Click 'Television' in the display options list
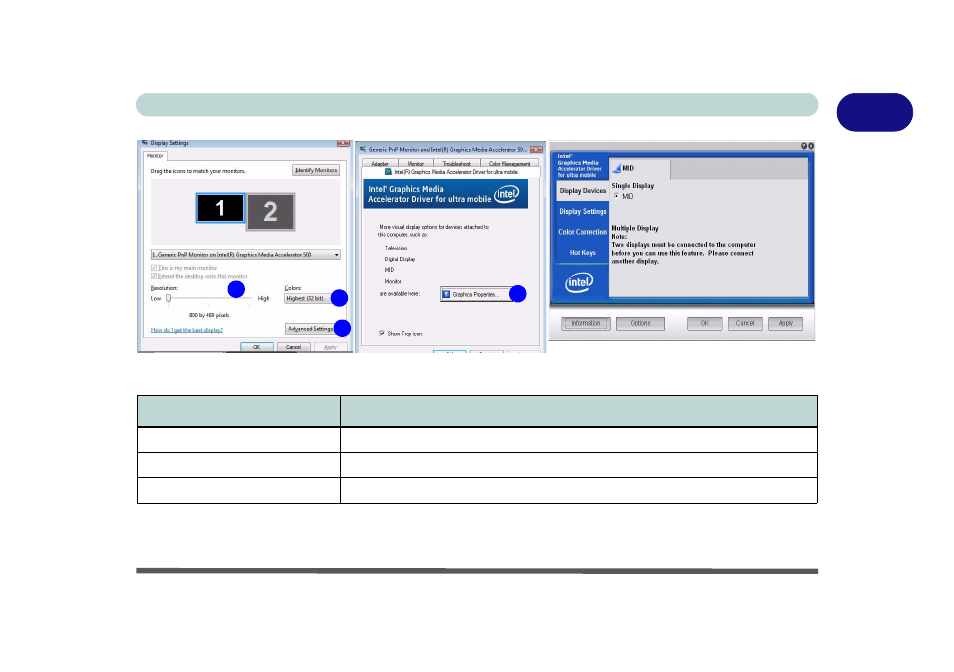The image size is (954, 672). [x=396, y=248]
